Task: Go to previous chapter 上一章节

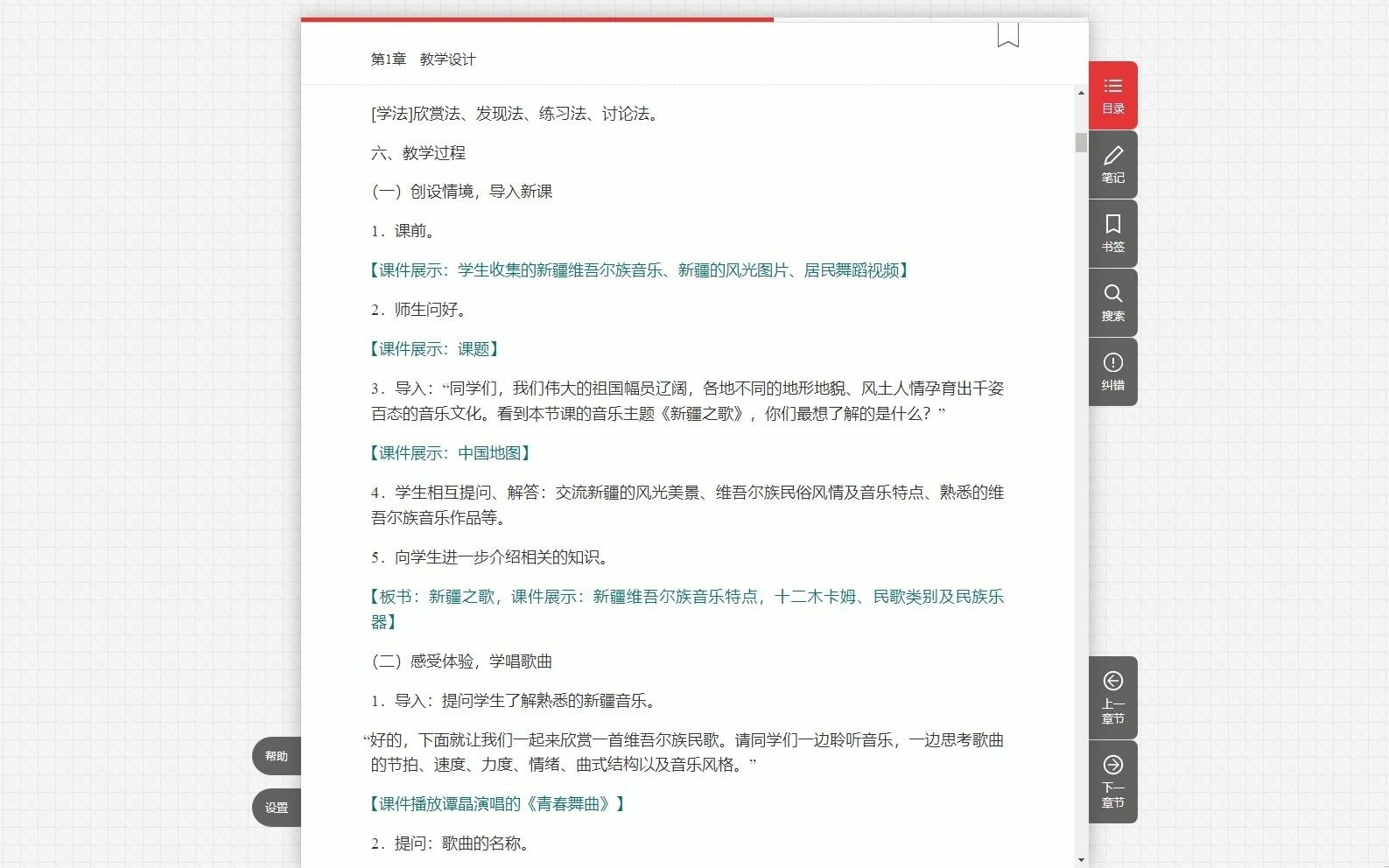Action: tap(1112, 697)
